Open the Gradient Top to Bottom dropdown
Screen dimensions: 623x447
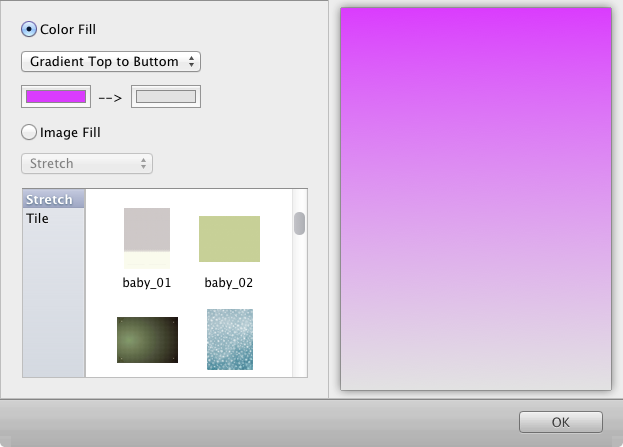coord(111,62)
